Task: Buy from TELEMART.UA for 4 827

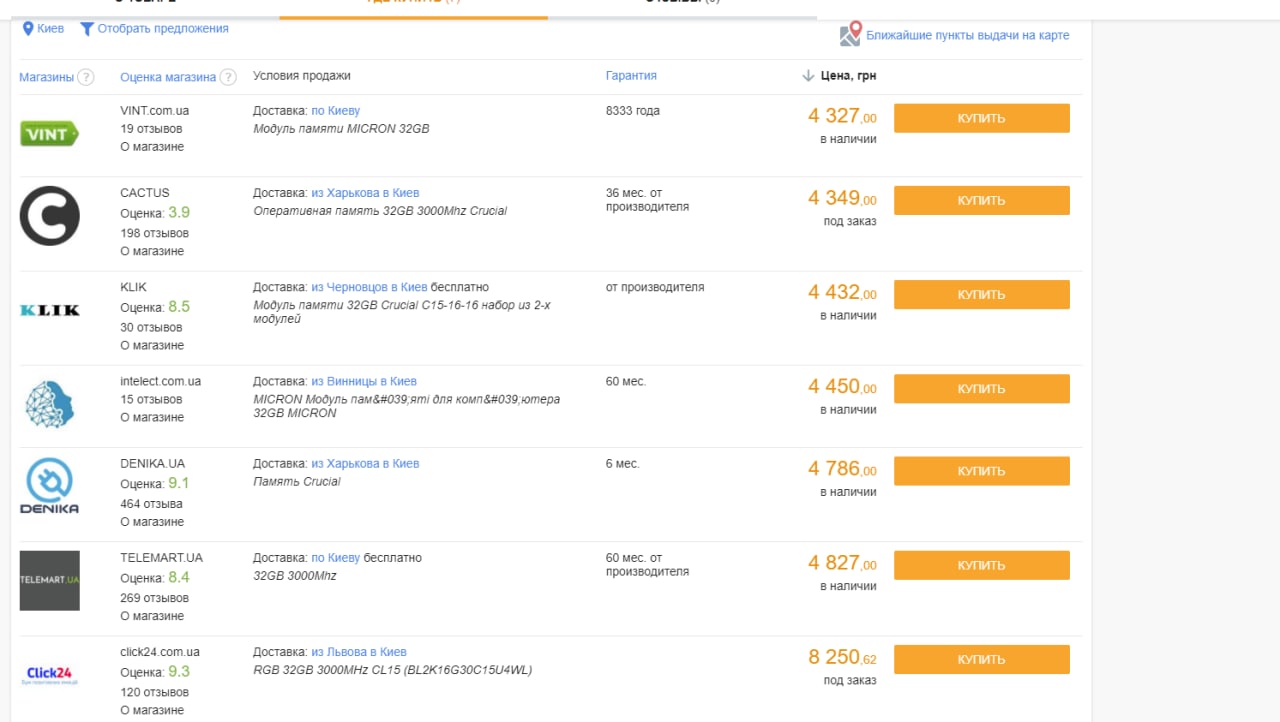Action: pos(981,565)
